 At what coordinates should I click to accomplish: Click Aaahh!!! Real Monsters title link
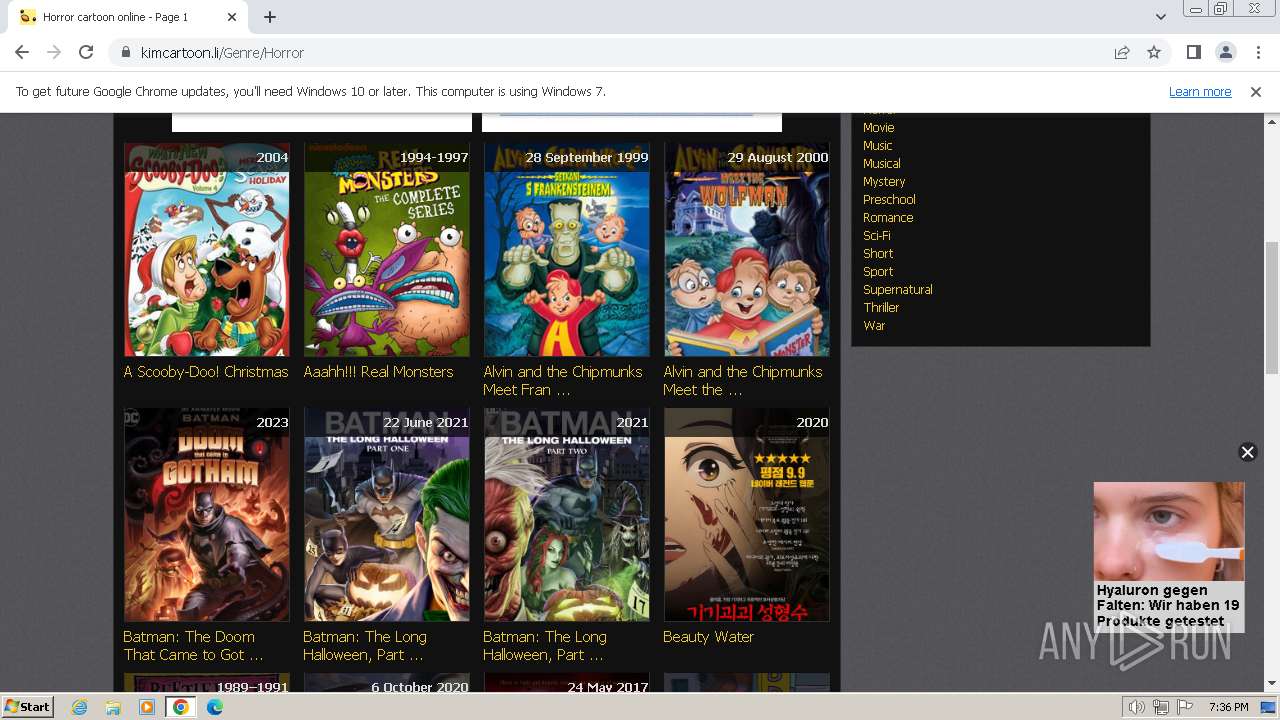click(x=378, y=371)
